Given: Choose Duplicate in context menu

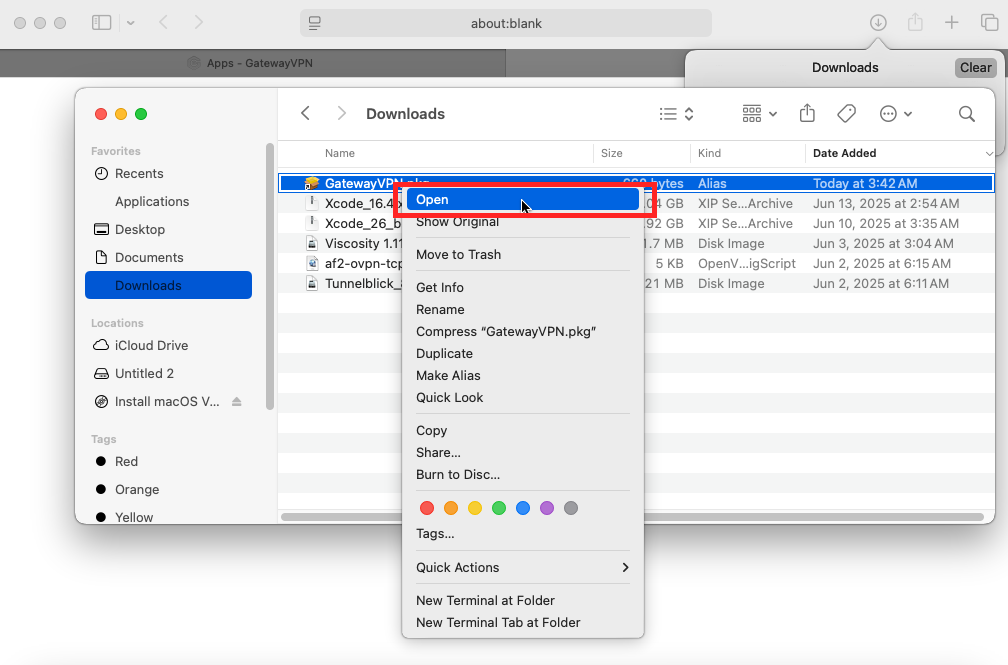Looking at the screenshot, I should tap(523, 353).
